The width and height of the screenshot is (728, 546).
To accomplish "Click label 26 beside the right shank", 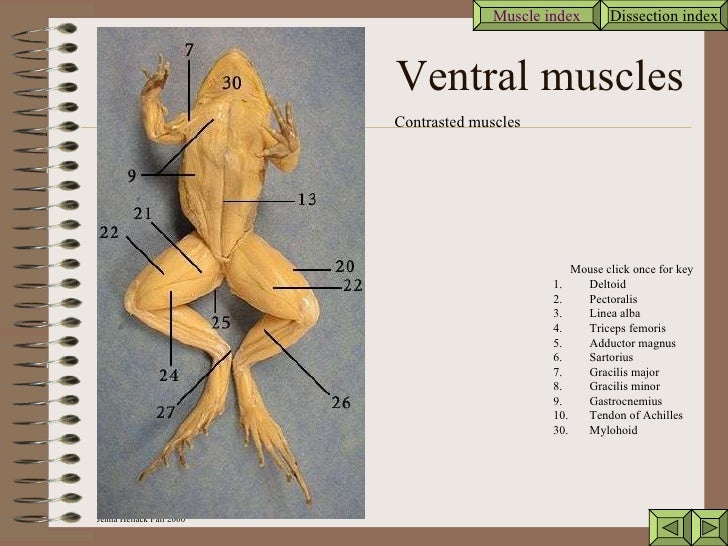I will point(341,402).
